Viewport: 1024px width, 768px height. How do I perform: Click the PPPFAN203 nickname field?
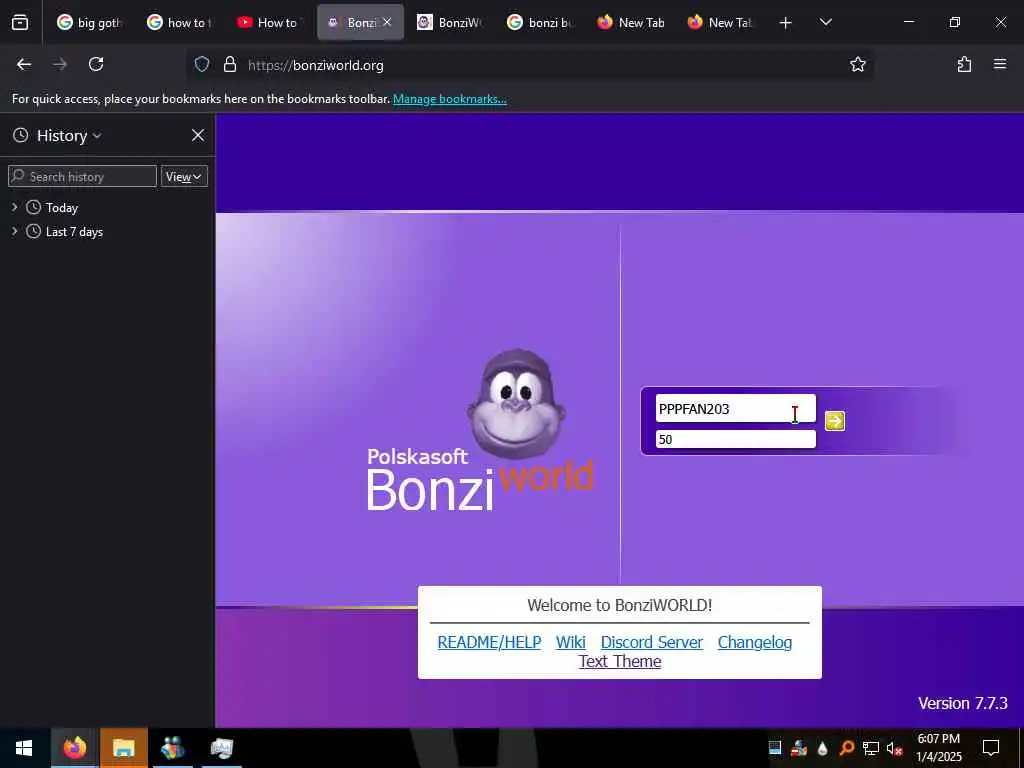[735, 409]
